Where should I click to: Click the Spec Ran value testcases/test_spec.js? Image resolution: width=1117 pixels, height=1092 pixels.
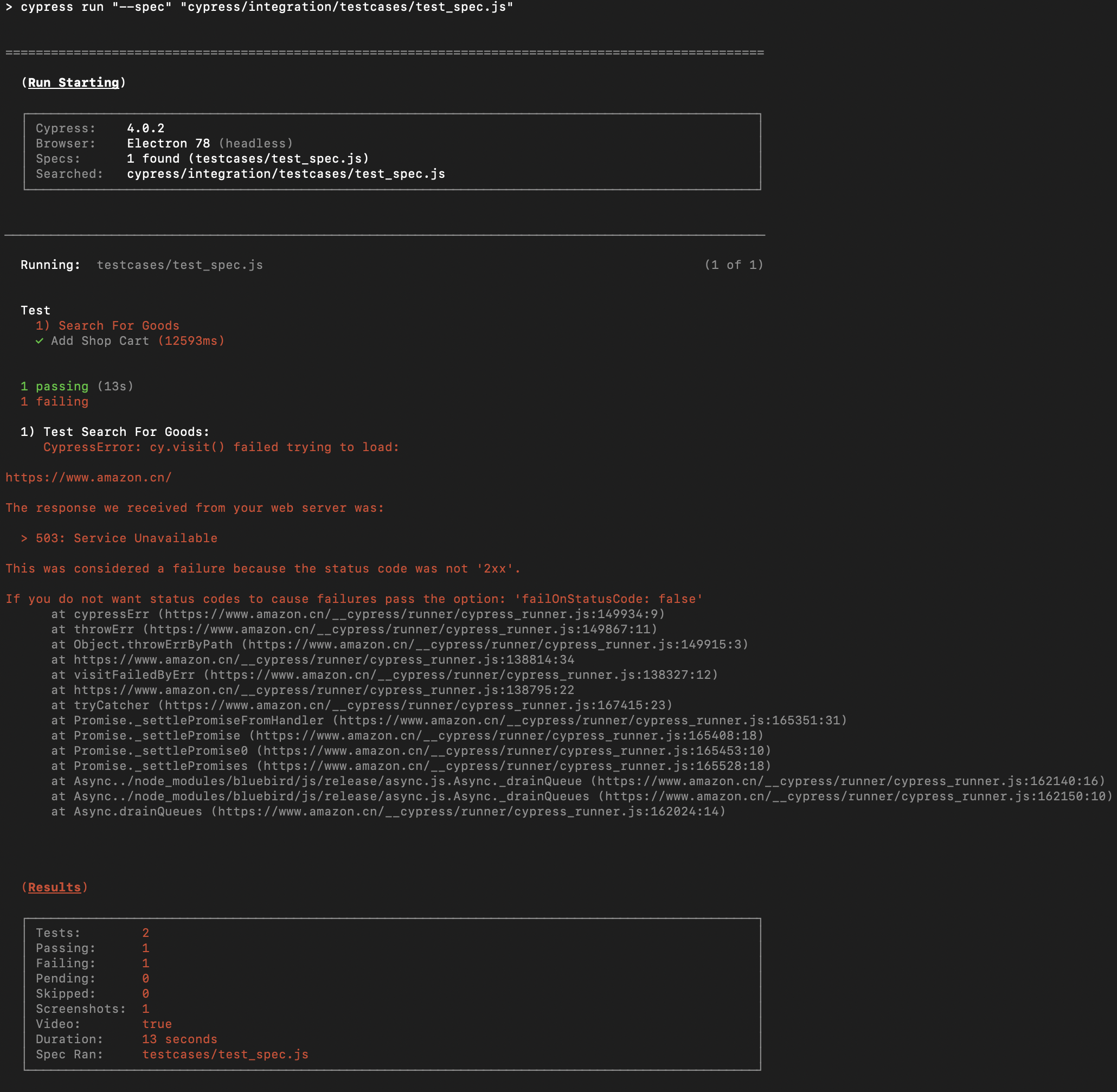tap(225, 1054)
